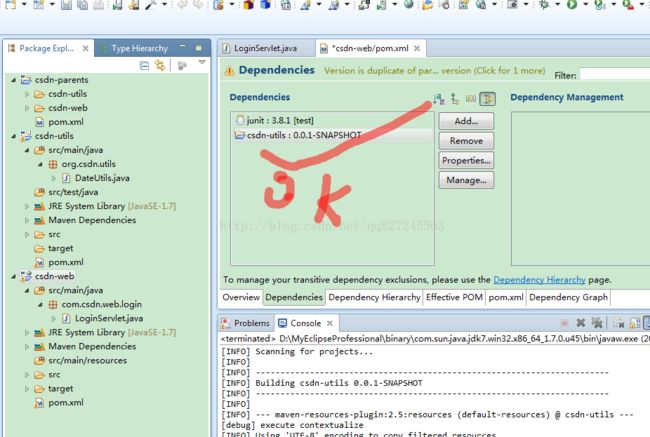This screenshot has height=437, width=650.
Task: Close the Package Explorer tab
Action: tap(85, 49)
